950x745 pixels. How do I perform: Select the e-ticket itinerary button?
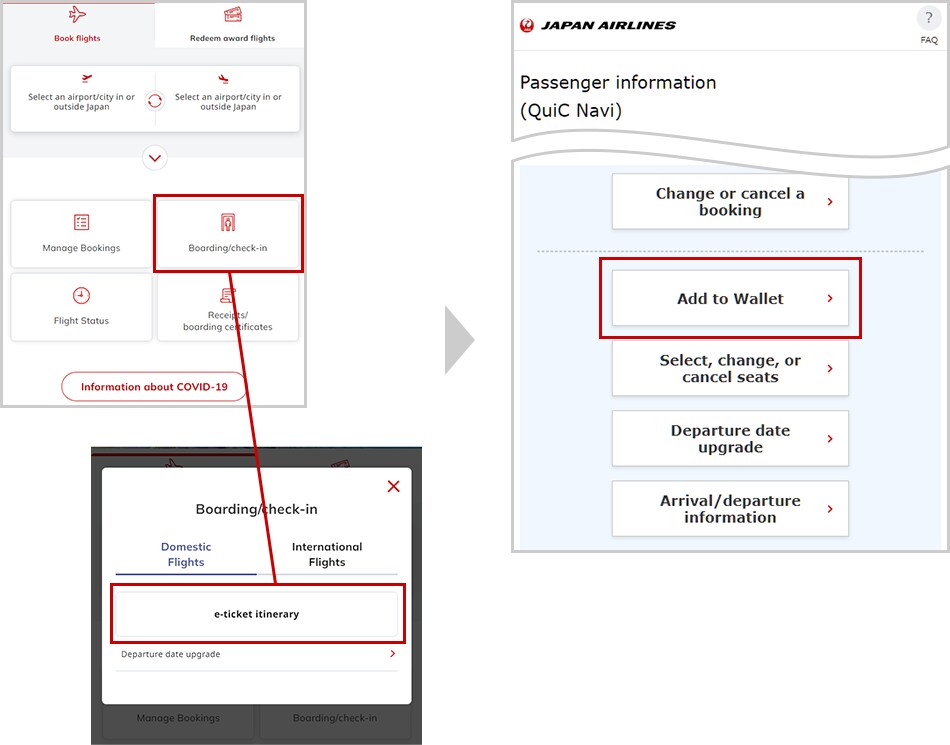[x=257, y=613]
